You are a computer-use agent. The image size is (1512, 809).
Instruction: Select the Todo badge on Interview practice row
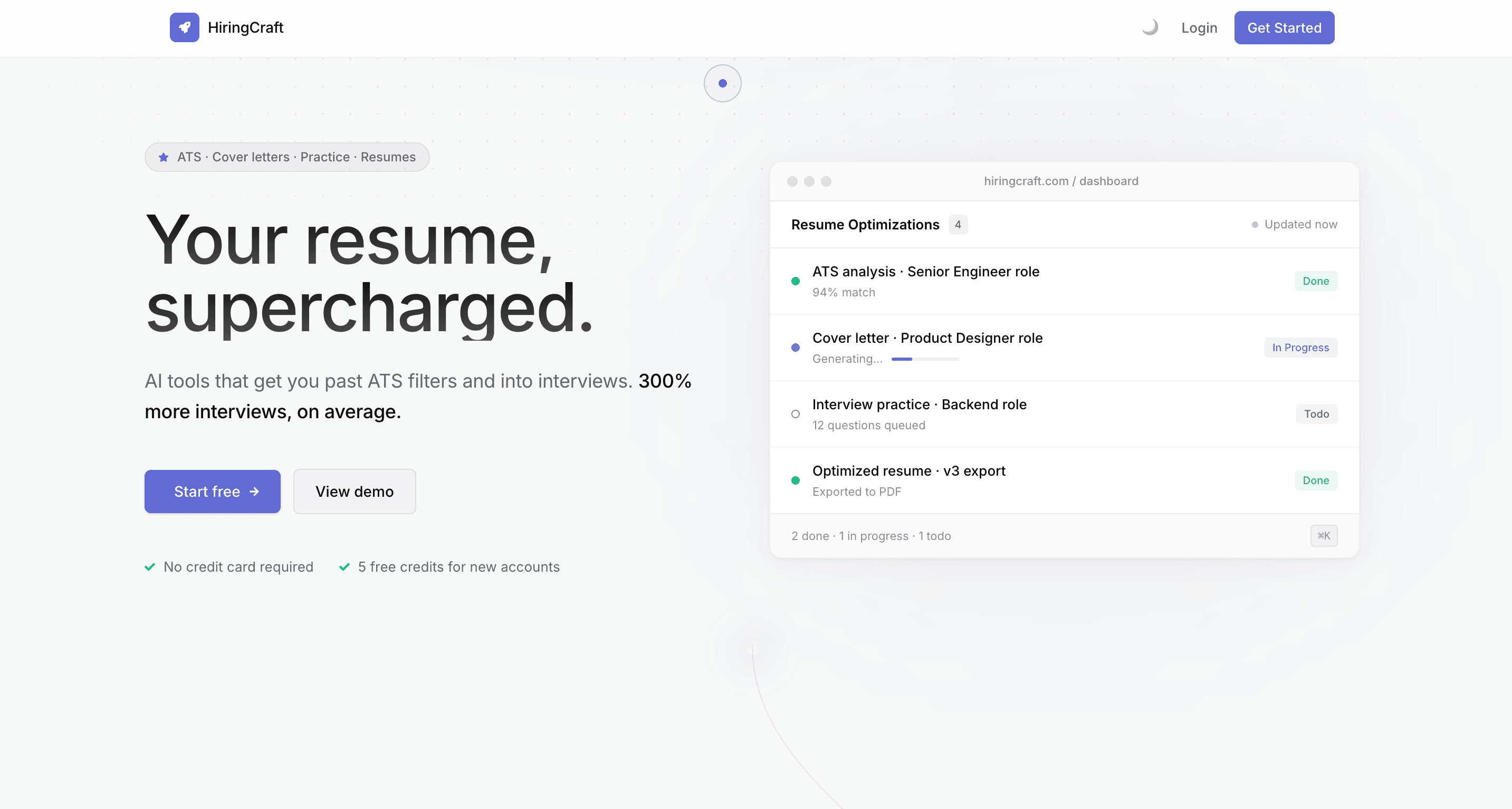tap(1317, 414)
